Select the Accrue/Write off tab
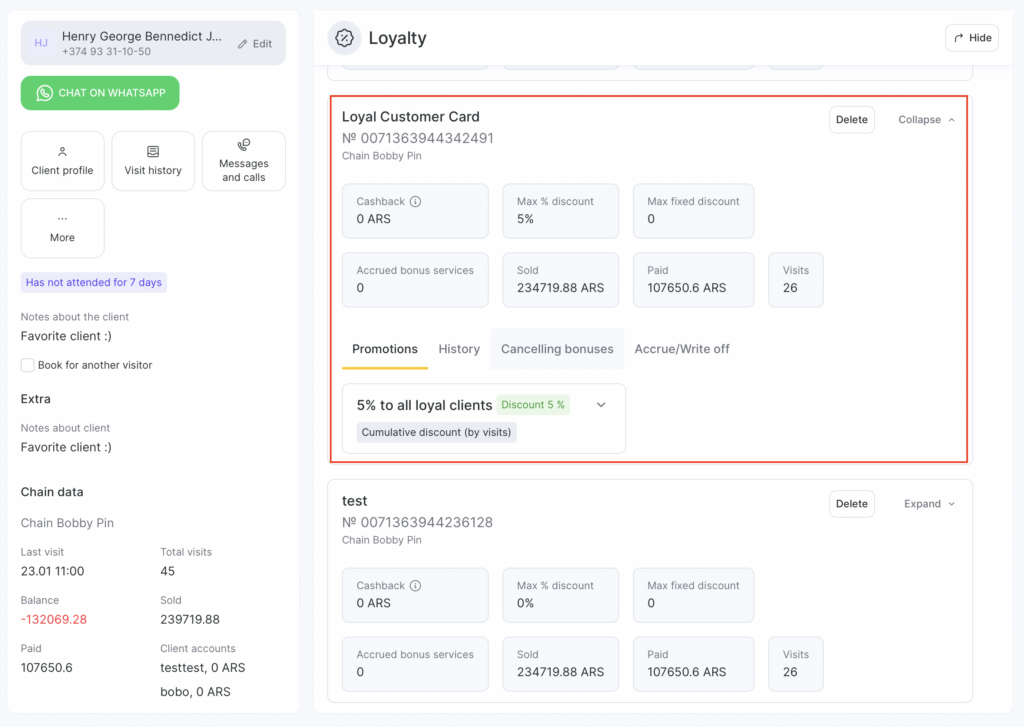This screenshot has width=1024, height=727. [682, 349]
